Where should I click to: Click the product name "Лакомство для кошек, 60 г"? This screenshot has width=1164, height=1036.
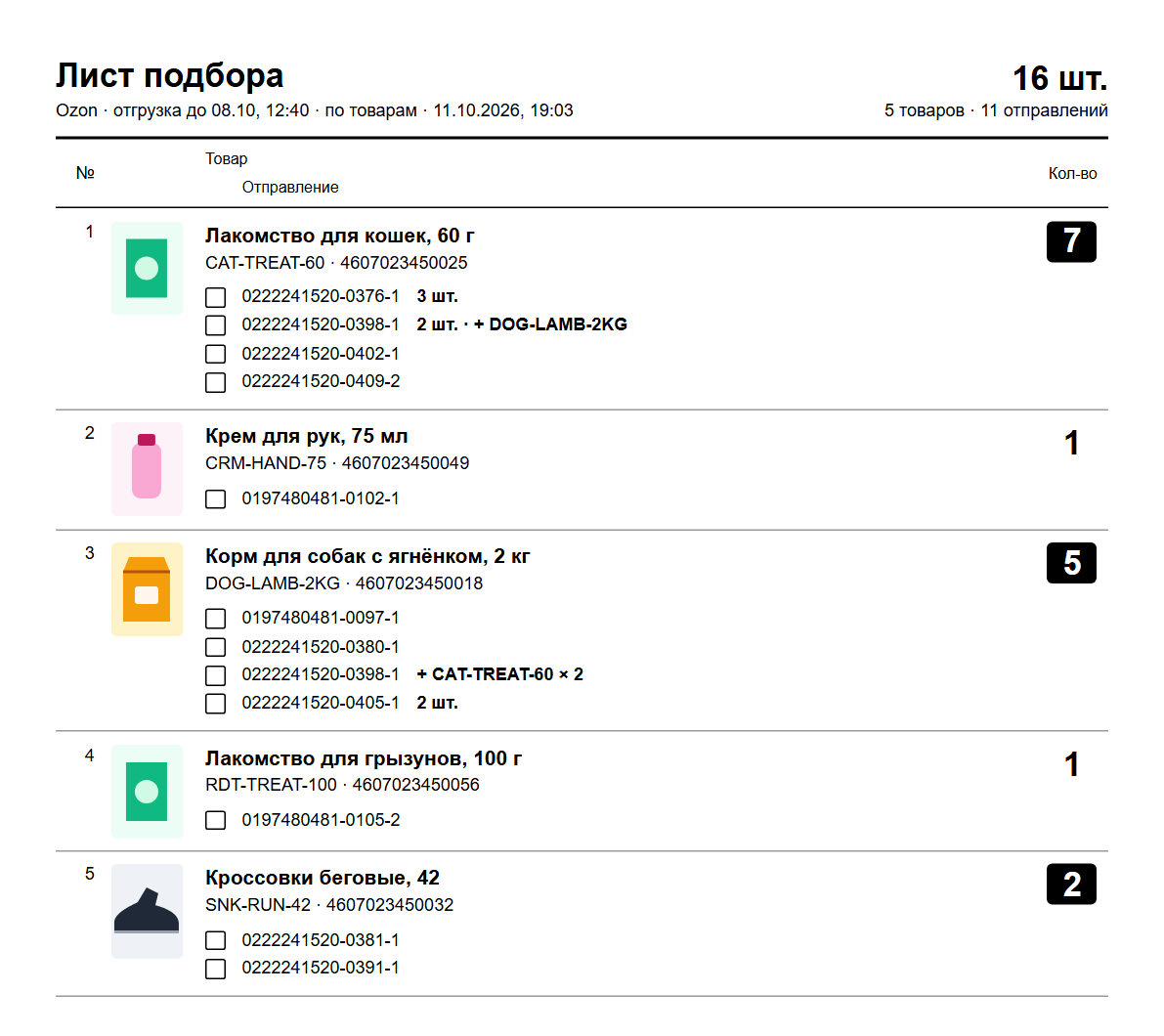[340, 236]
